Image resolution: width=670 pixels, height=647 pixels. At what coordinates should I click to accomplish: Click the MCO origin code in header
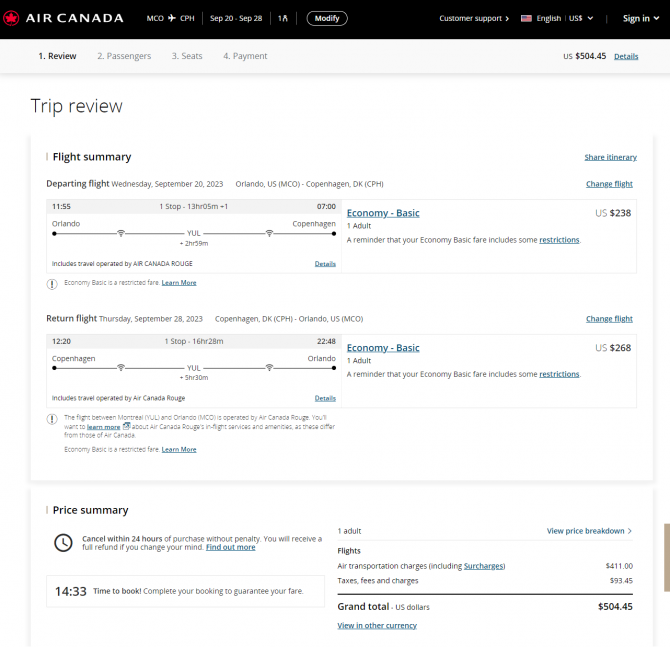155,18
